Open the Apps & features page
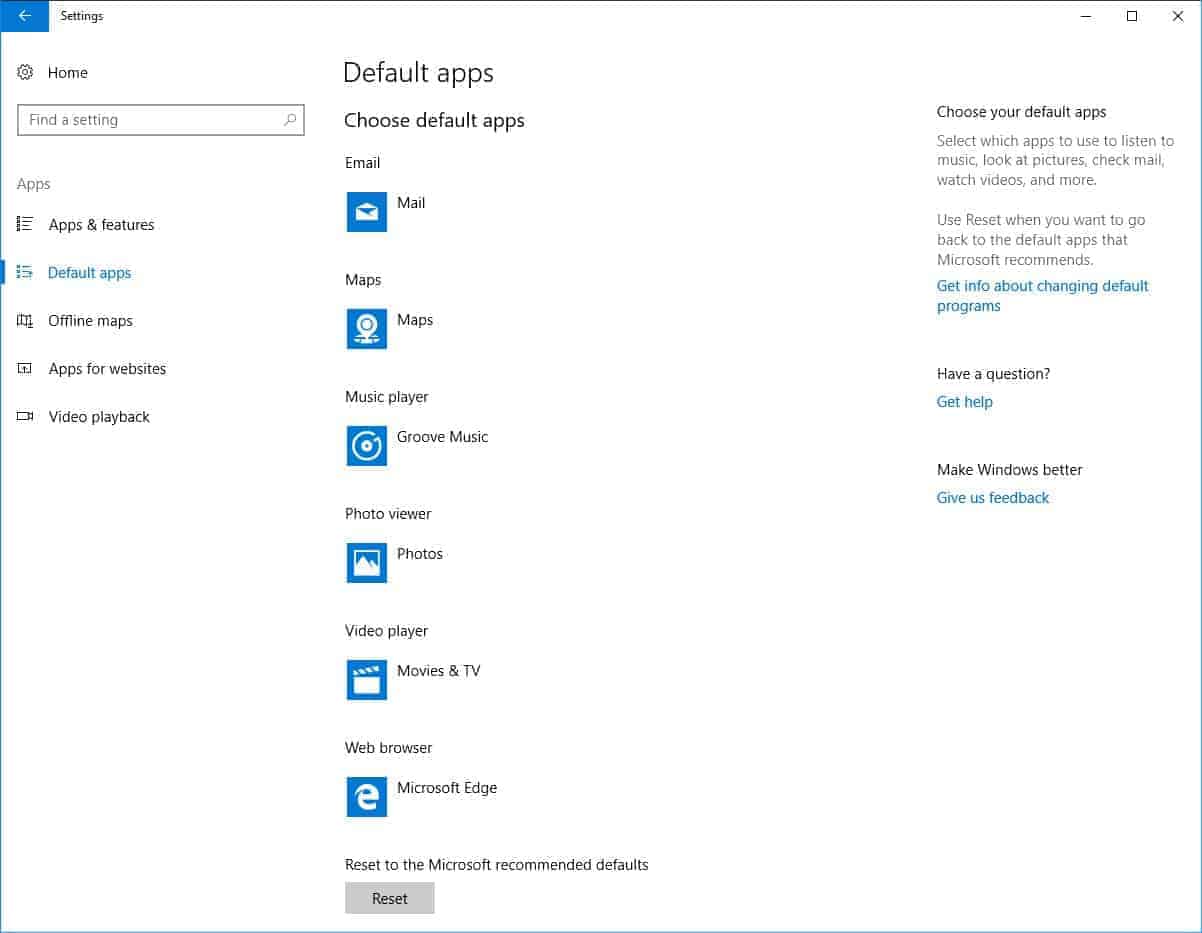1202x933 pixels. click(101, 224)
